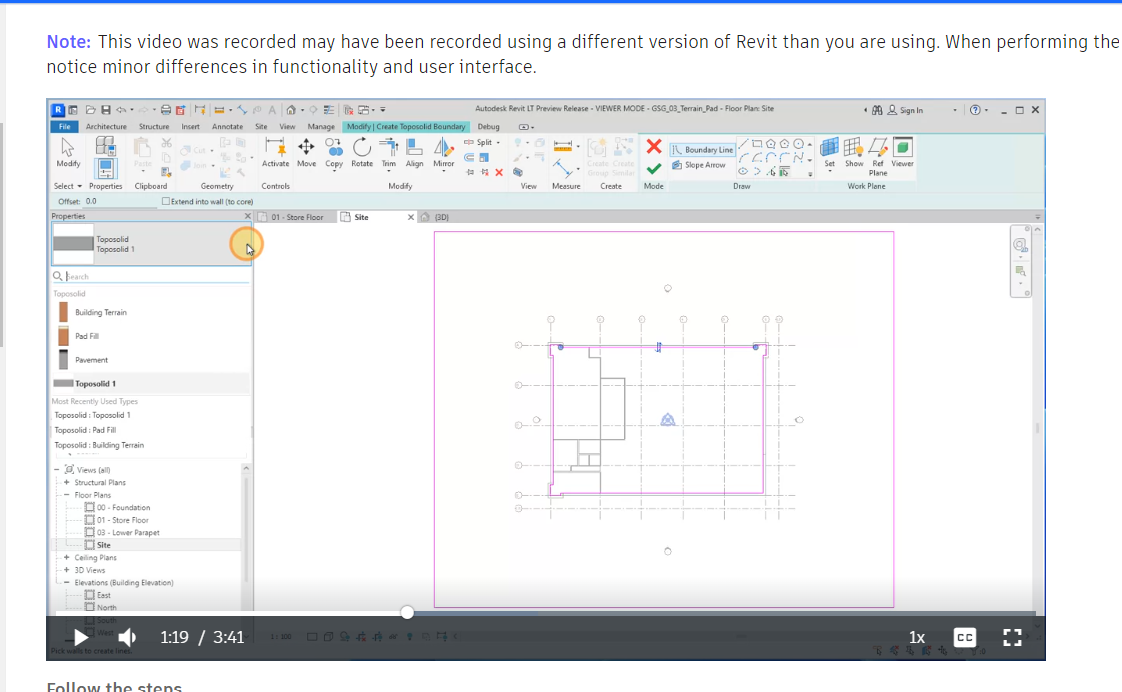
Task: Collapse the Floor Plans tree node
Action: tap(66, 495)
